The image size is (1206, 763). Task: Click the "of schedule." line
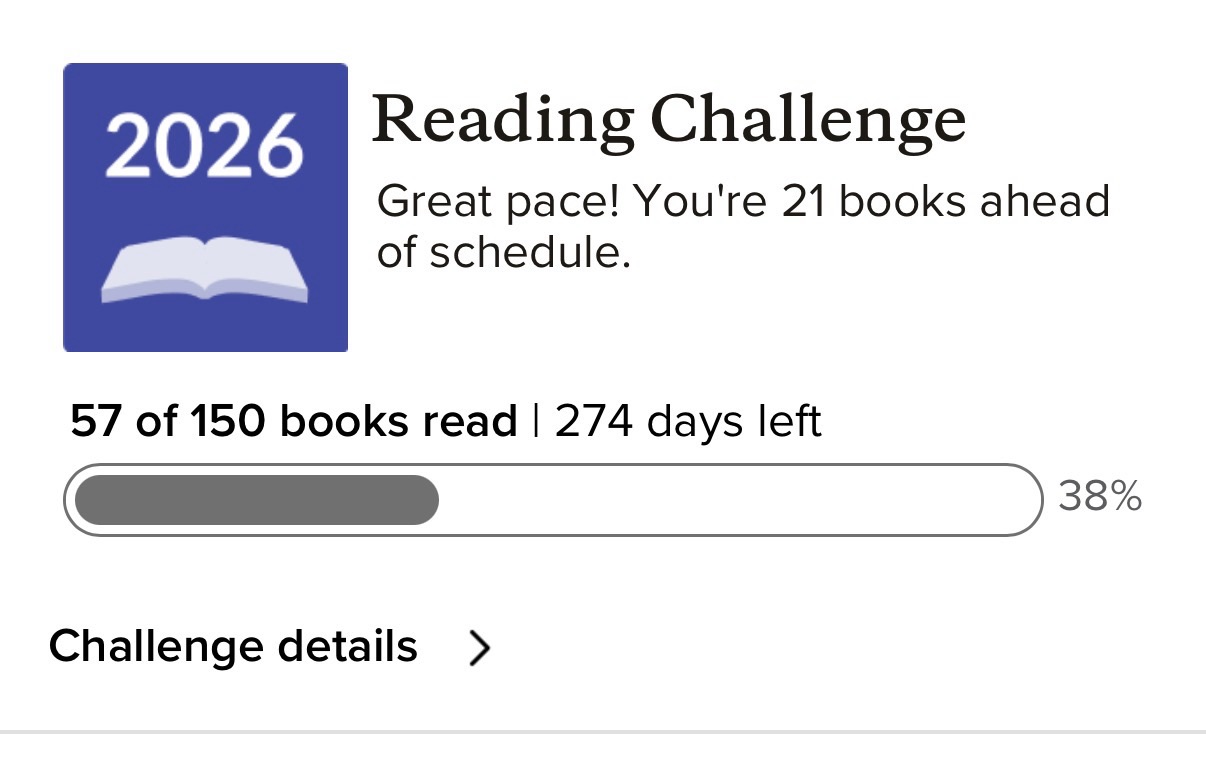[x=503, y=252]
